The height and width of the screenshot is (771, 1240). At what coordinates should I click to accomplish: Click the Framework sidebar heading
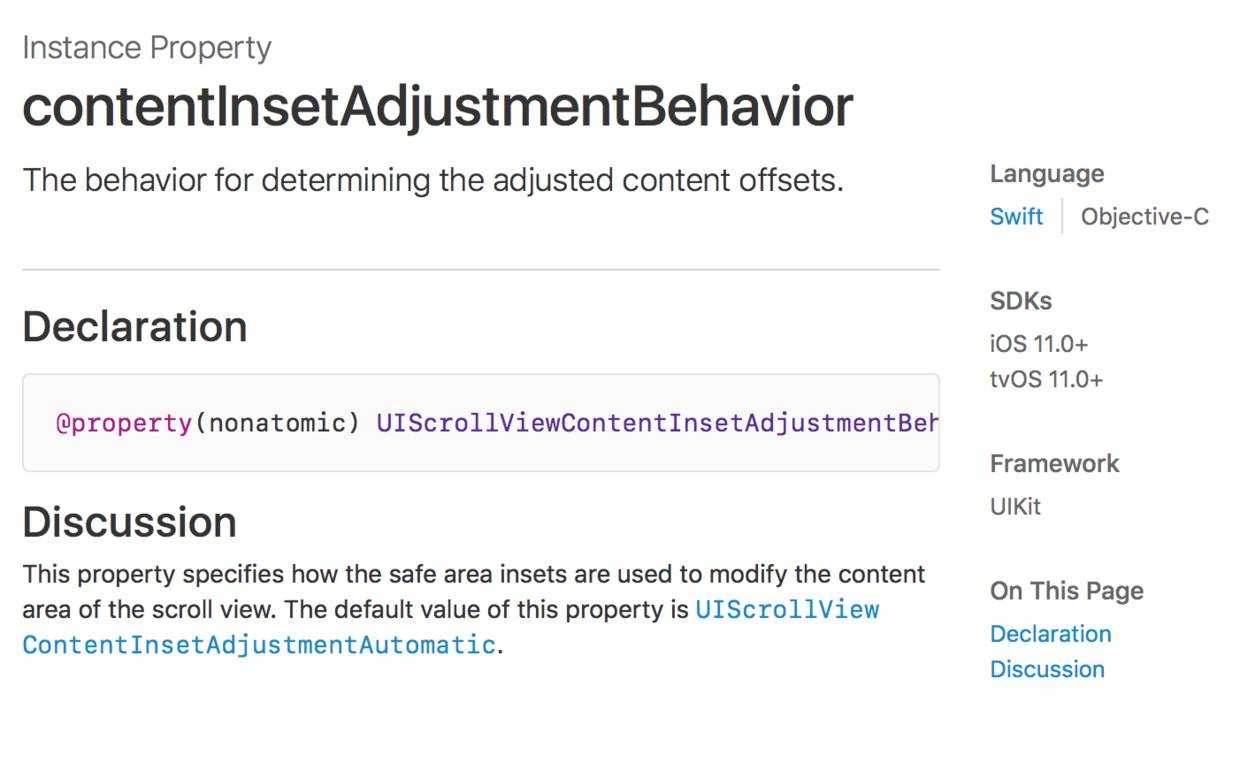1054,464
